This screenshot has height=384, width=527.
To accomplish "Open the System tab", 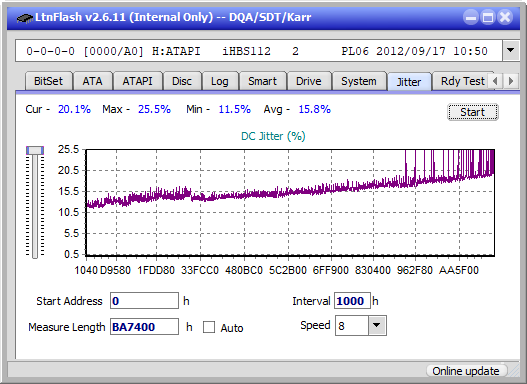I will [359, 81].
